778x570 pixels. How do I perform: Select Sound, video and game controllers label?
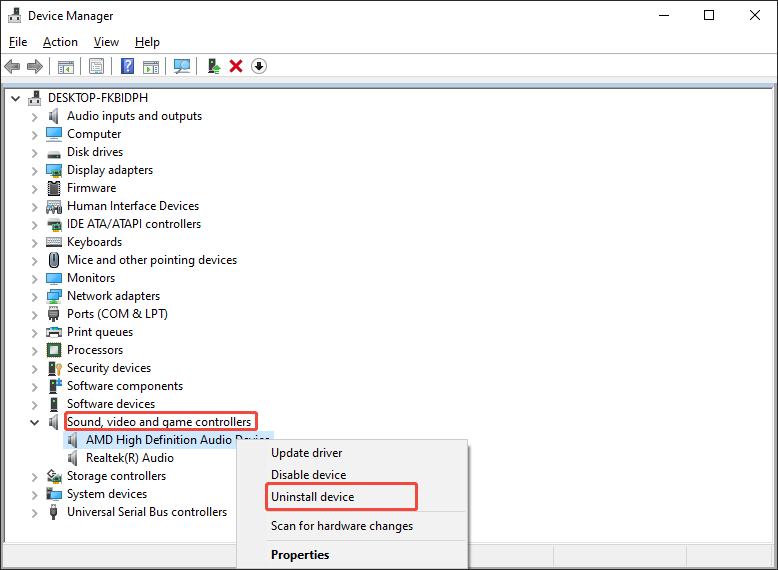coord(159,422)
